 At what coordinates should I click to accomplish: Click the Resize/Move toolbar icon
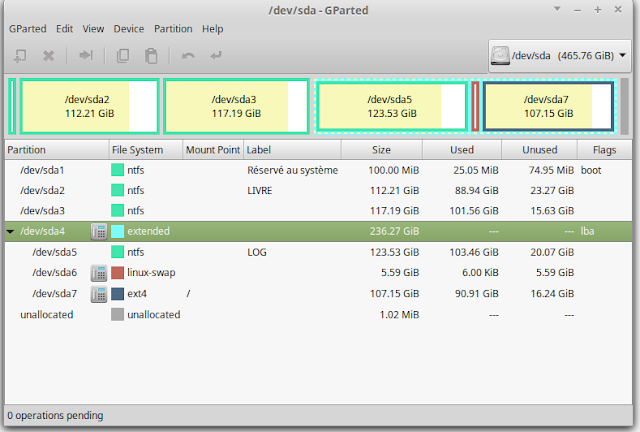[x=86, y=55]
